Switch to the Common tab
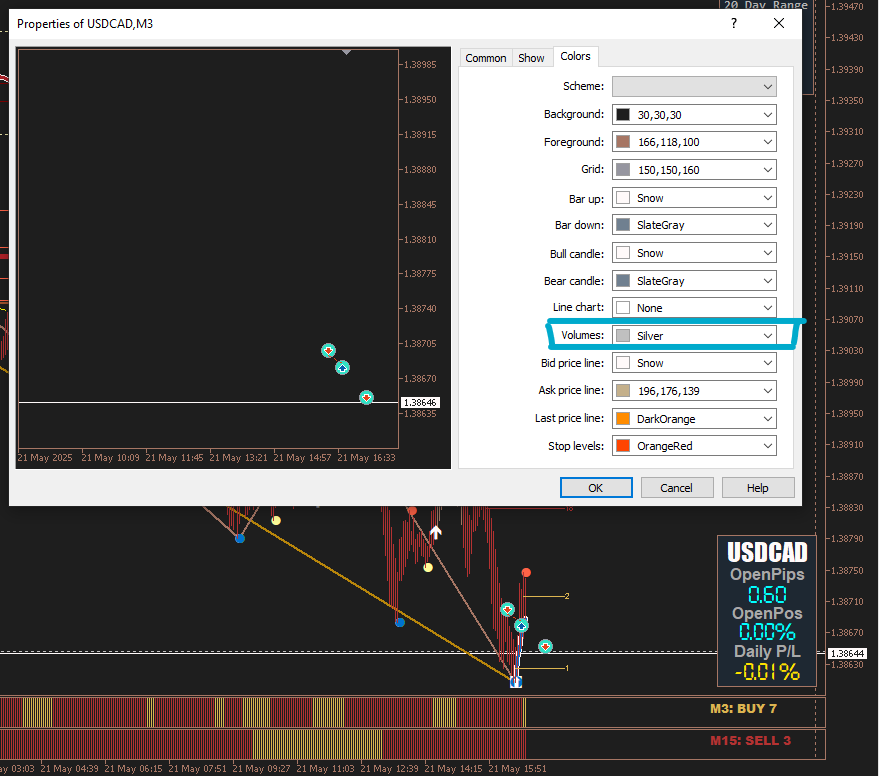 tap(485, 58)
